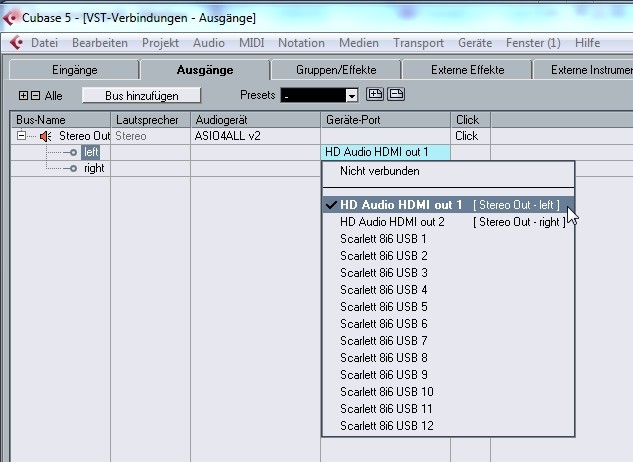The image size is (633, 462).
Task: Choose Scarlett 8i6 USB 10
Action: pos(448,391)
